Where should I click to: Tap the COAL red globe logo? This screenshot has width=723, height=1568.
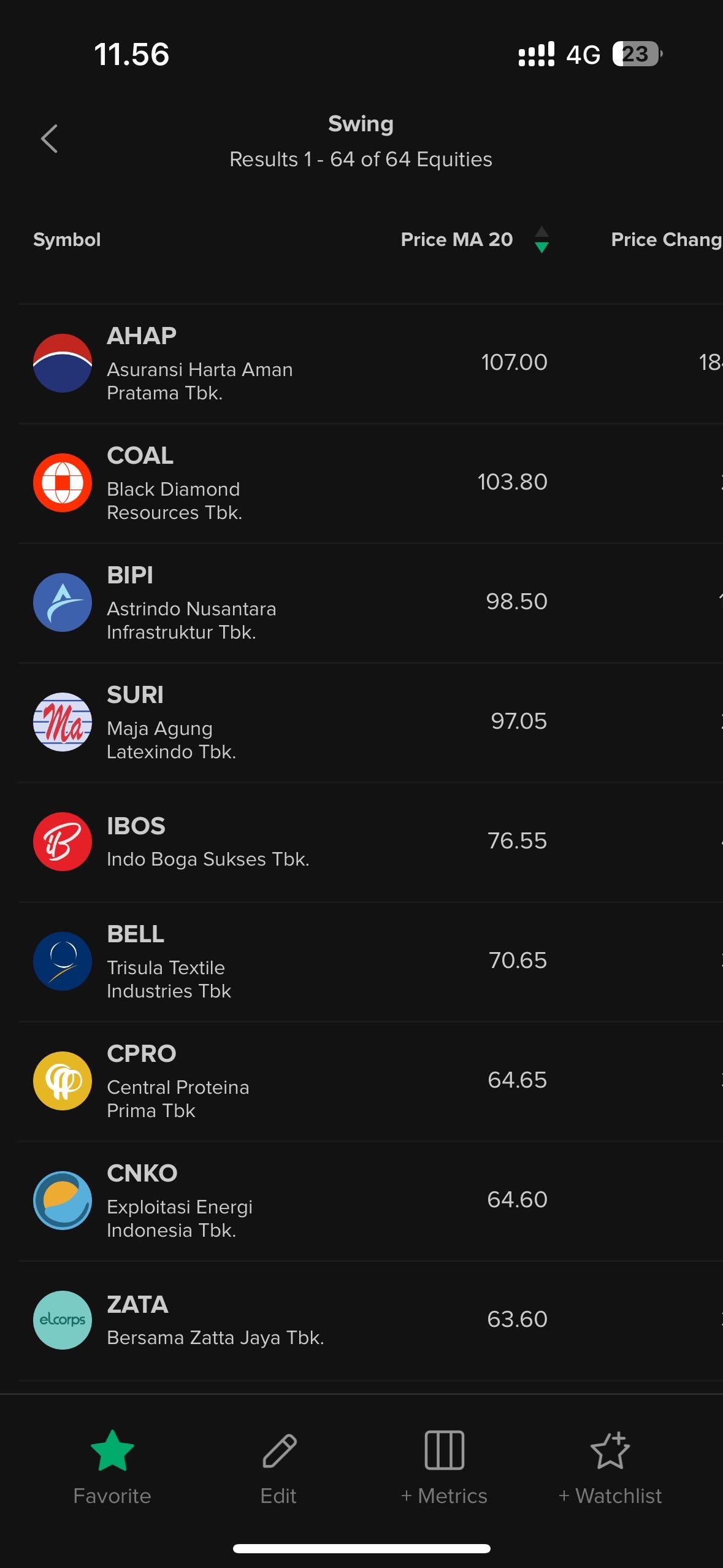pyautogui.click(x=63, y=483)
